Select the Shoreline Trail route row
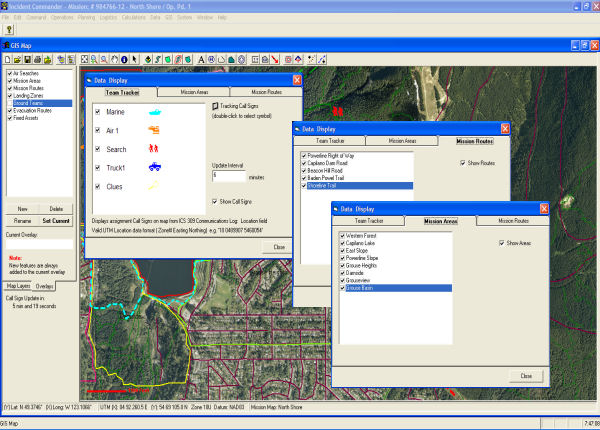The image size is (600, 430). [x=357, y=186]
